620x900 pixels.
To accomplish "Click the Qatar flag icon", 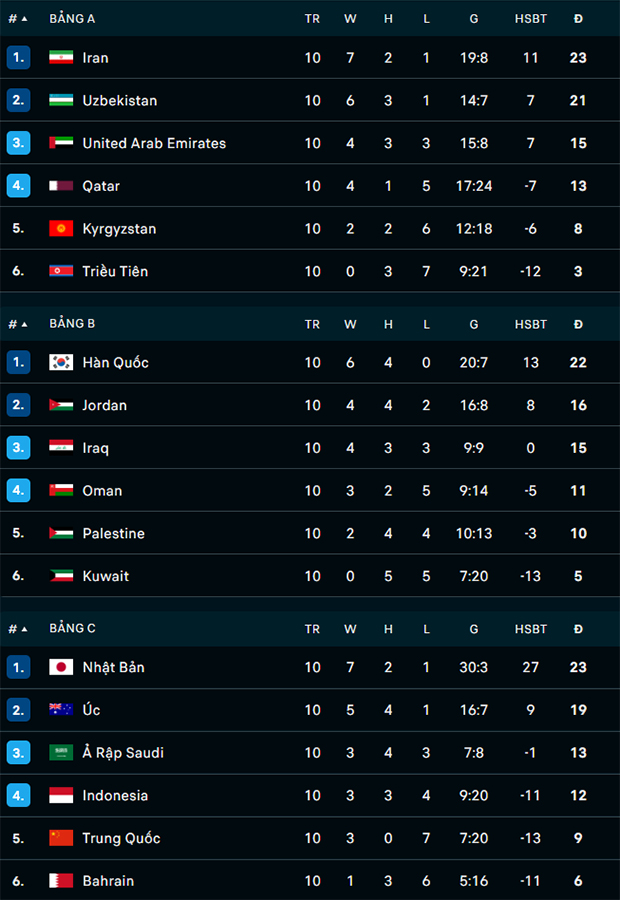I will pyautogui.click(x=61, y=186).
